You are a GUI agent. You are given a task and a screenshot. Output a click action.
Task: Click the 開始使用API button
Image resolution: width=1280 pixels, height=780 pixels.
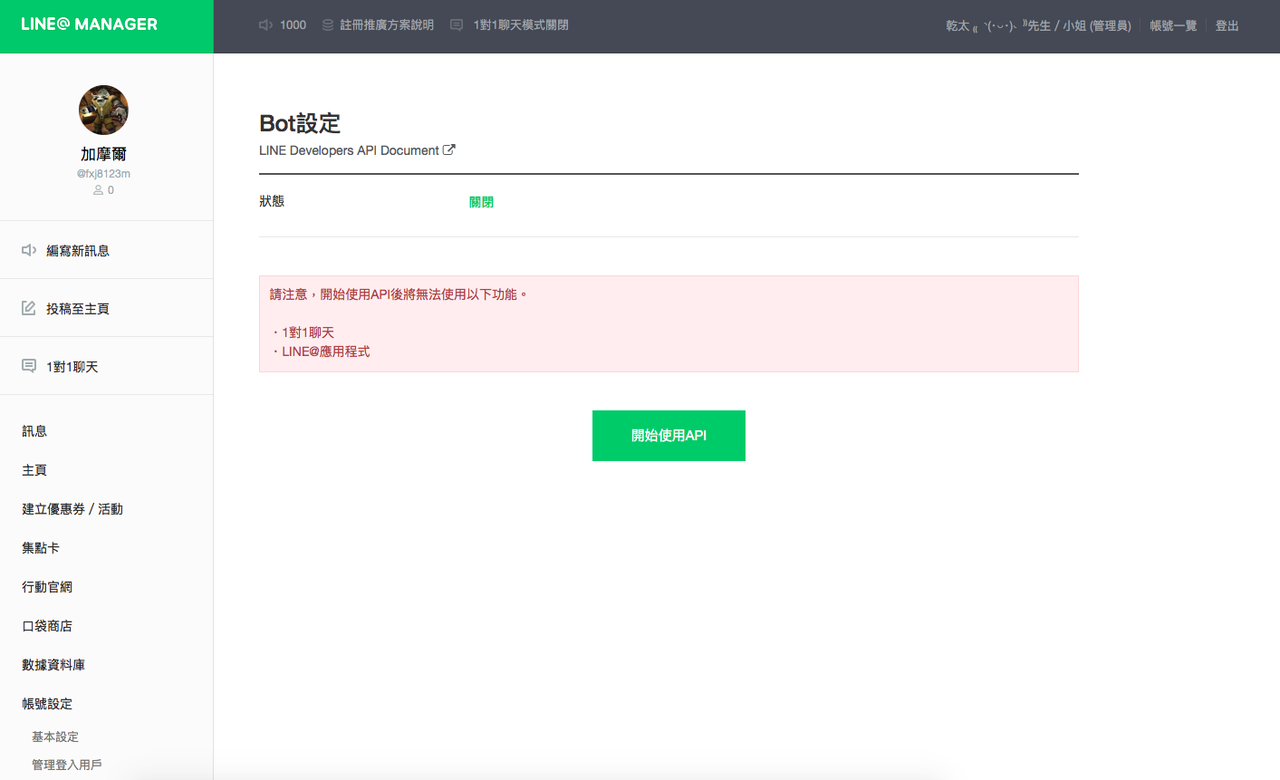[x=669, y=436]
